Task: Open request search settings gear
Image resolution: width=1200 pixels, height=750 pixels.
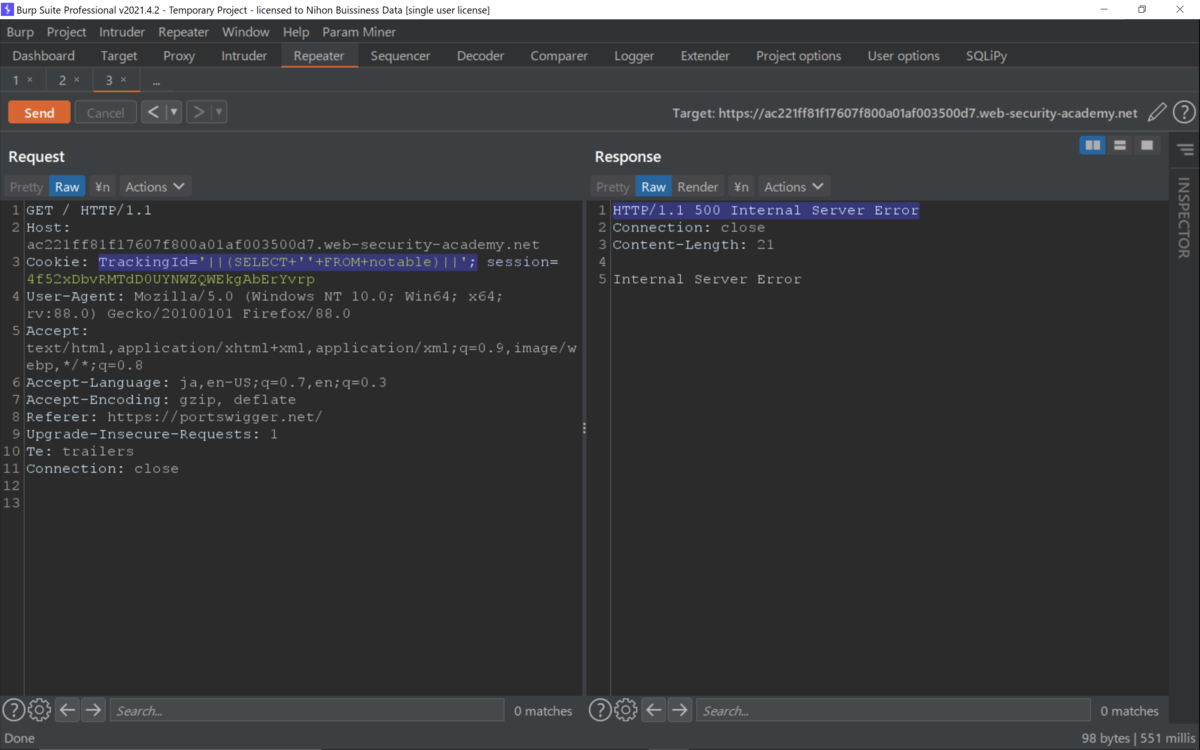Action: point(39,710)
